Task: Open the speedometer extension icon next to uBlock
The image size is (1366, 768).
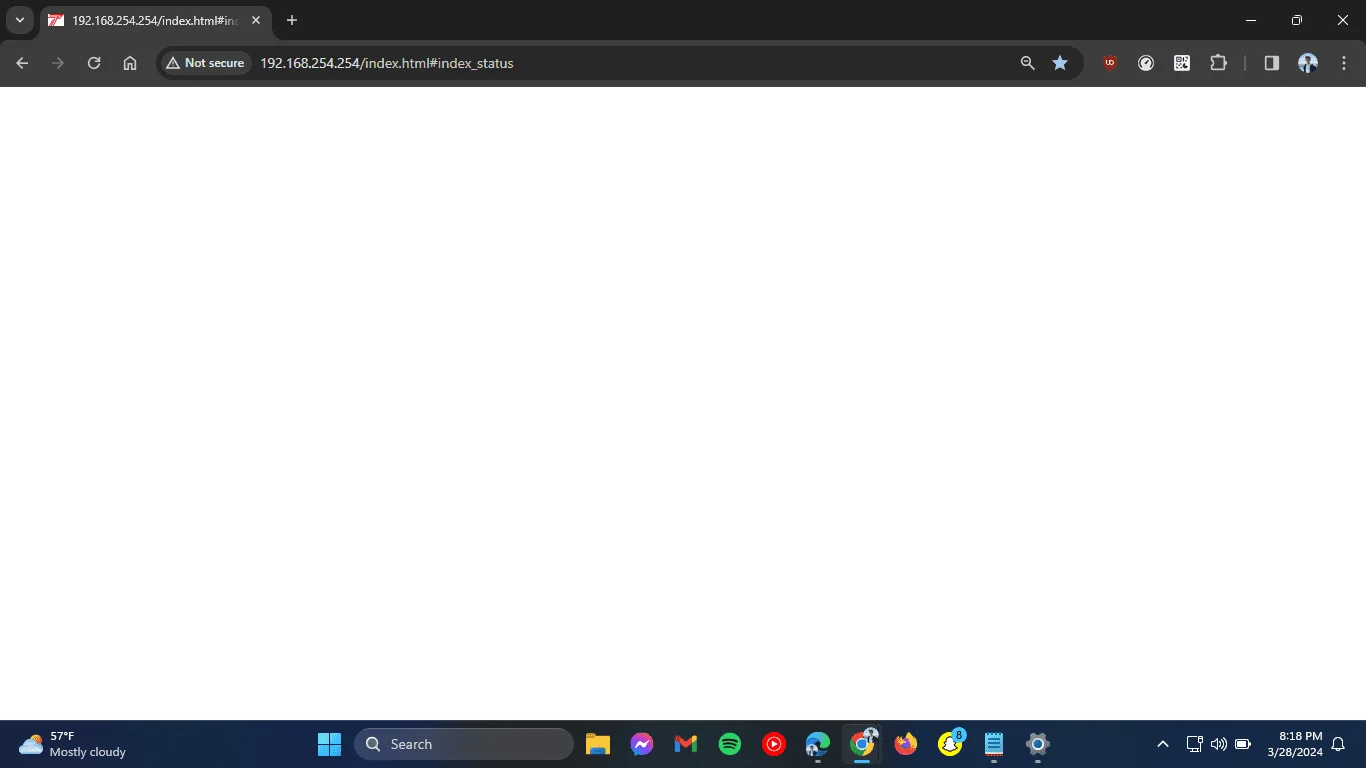Action: 1146,63
